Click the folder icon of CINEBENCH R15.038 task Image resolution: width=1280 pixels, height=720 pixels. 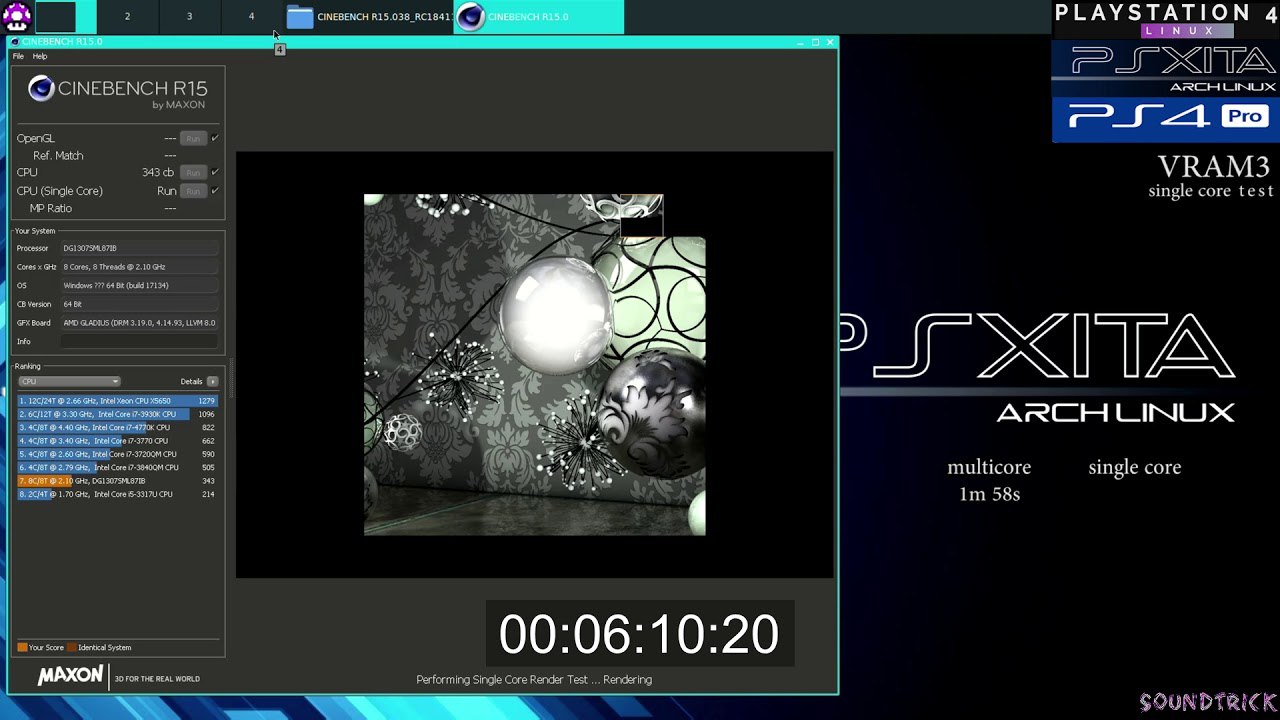(300, 17)
